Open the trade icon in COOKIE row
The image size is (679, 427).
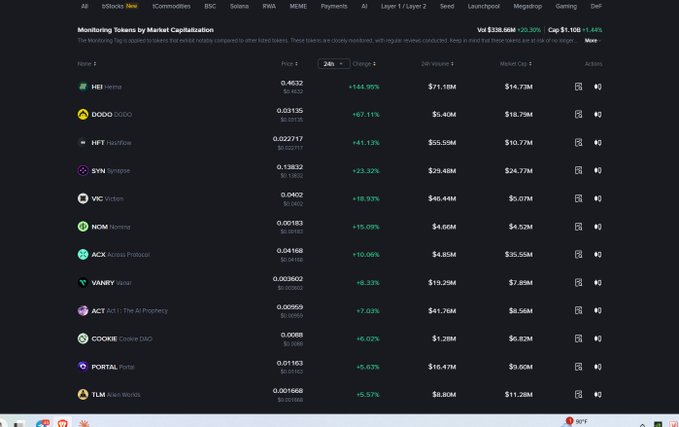coord(598,338)
